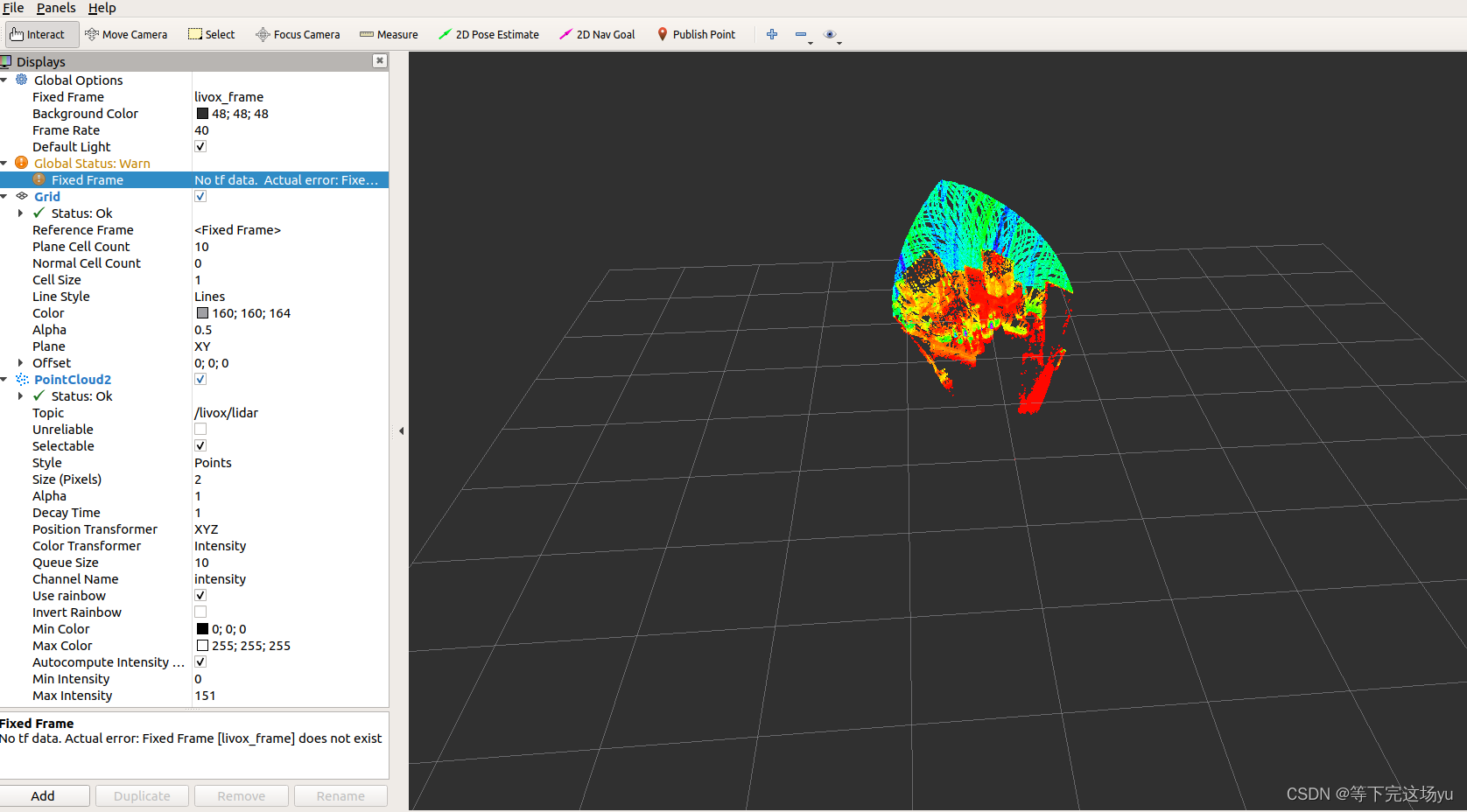The width and height of the screenshot is (1467, 812).
Task: Expand the Grid Status Ok row
Action: coord(20,213)
